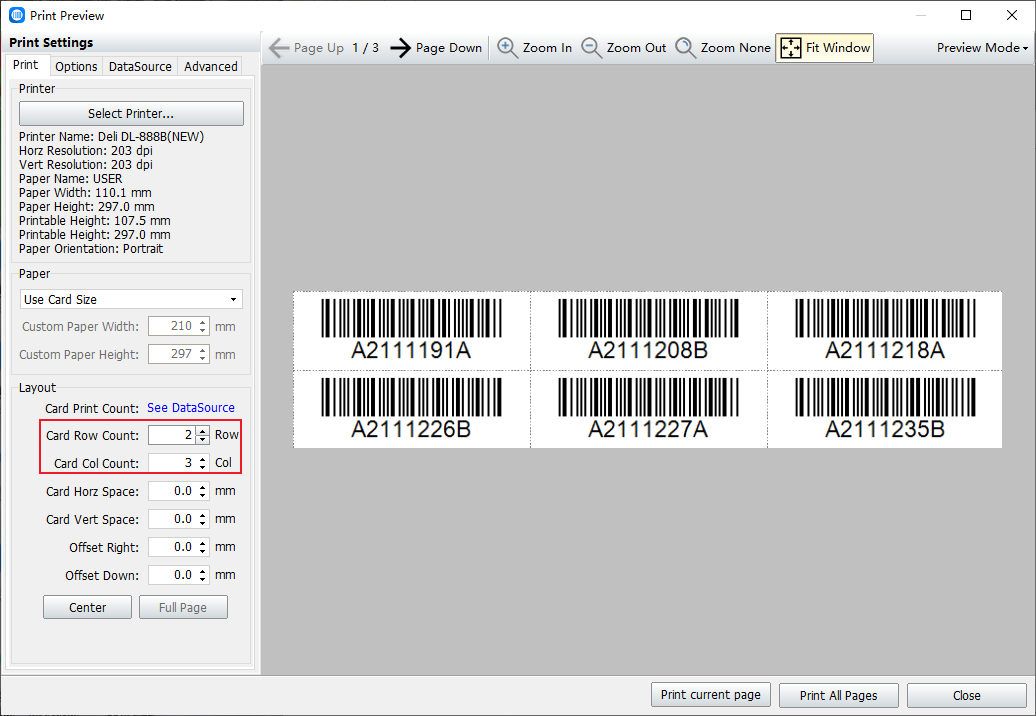This screenshot has width=1036, height=716.
Task: Click the Card Row Count input field
Action: (172, 435)
